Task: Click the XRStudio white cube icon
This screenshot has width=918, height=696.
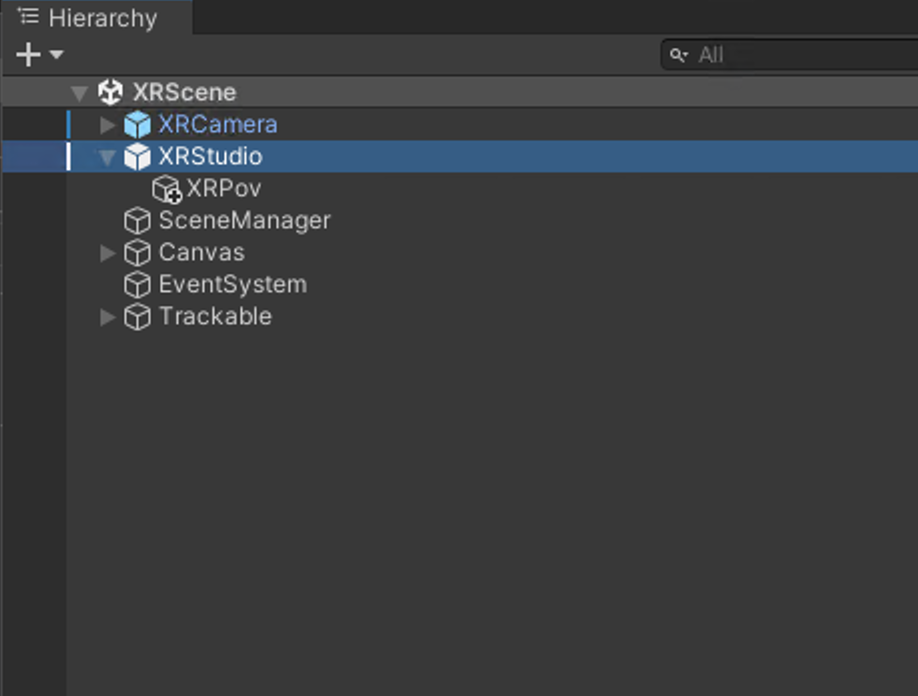Action: [x=138, y=156]
